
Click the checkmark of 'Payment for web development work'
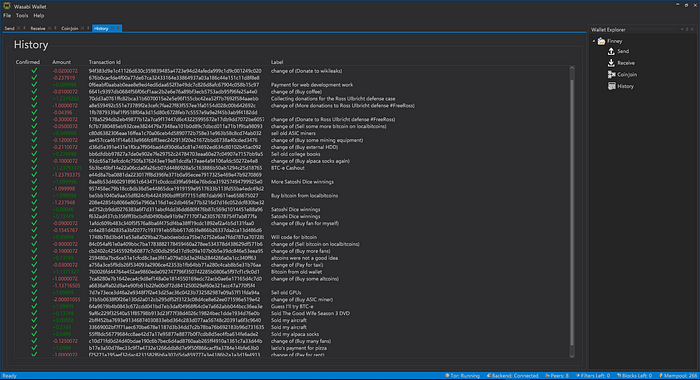[x=34, y=84]
